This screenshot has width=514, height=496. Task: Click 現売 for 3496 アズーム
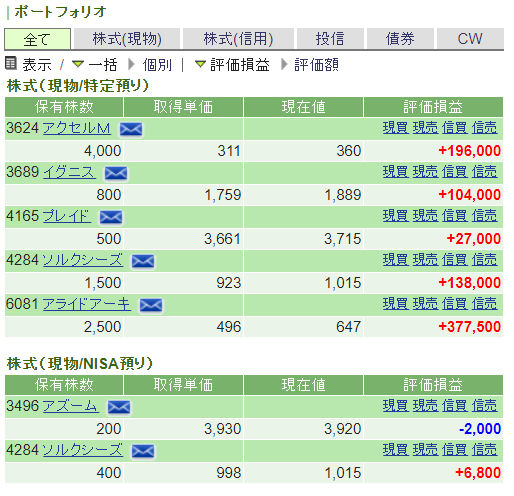425,406
